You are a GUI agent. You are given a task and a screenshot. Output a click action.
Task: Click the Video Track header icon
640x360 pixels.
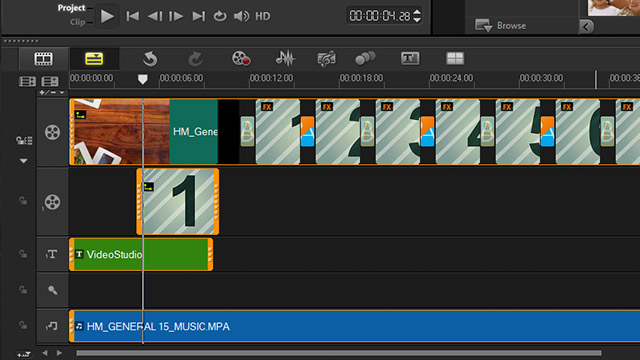[x=52, y=132]
